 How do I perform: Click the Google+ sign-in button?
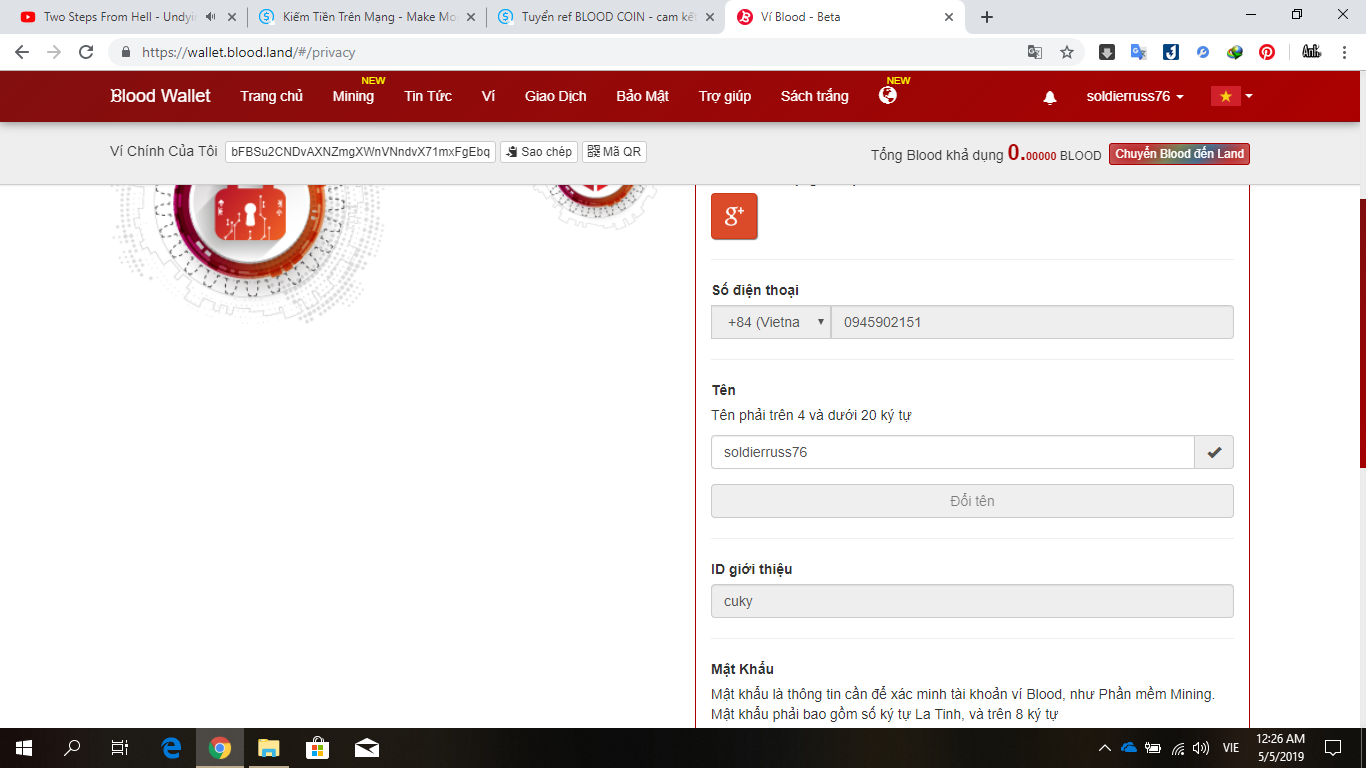734,216
